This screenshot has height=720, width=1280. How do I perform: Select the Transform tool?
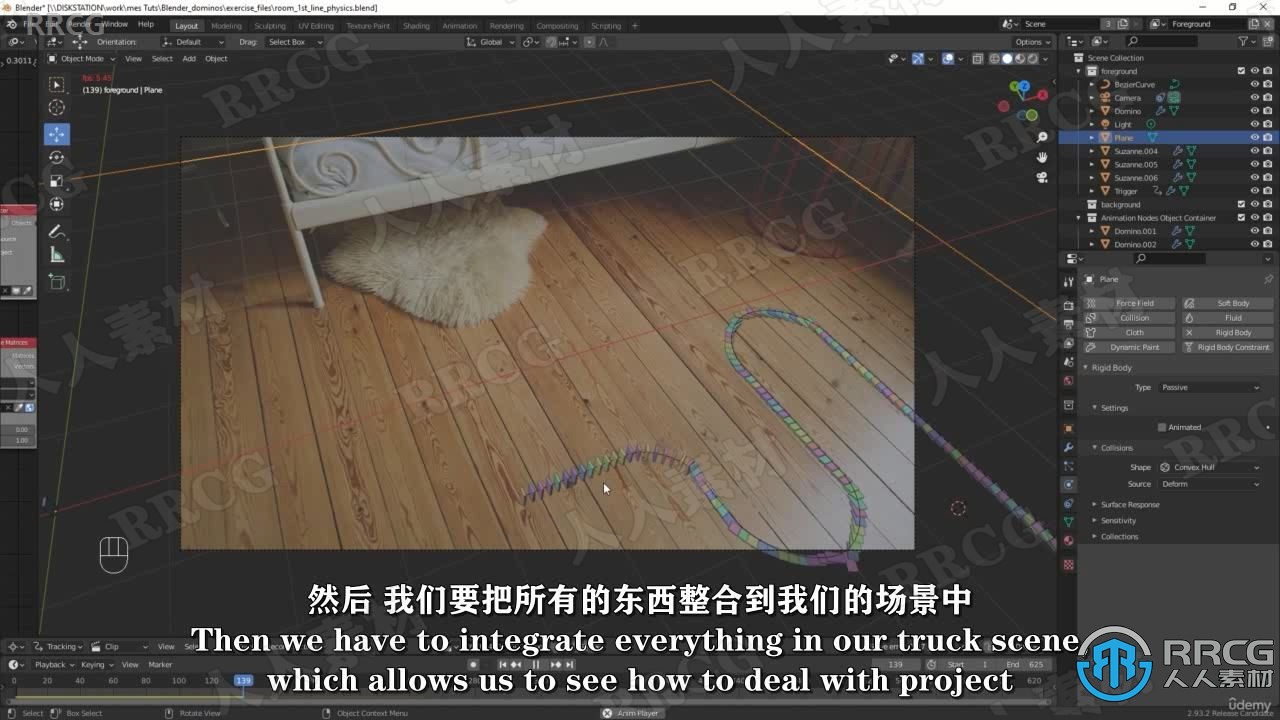click(56, 204)
